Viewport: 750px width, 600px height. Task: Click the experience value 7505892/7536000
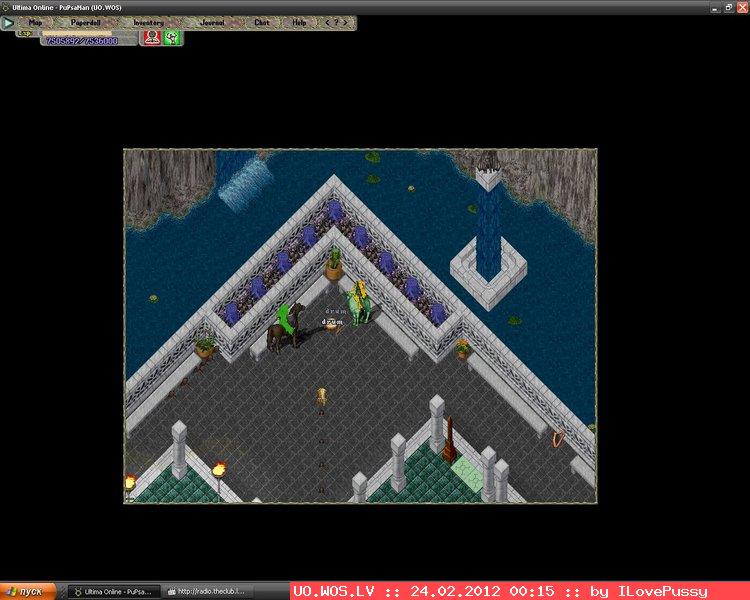[x=82, y=41]
